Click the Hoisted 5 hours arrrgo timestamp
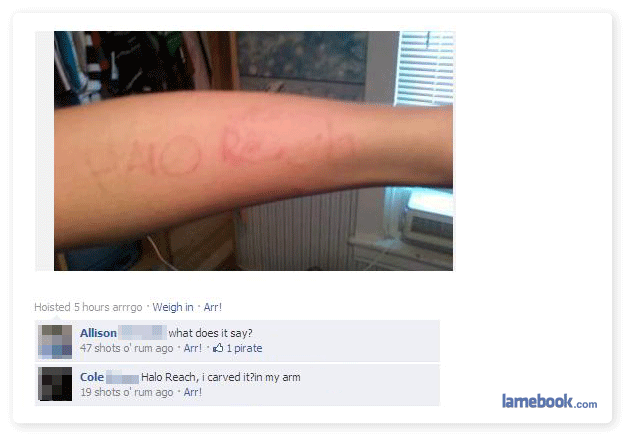This screenshot has height=441, width=630. pyautogui.click(x=88, y=307)
